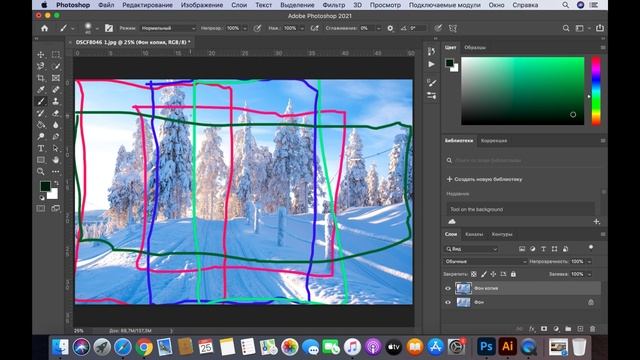The height and width of the screenshot is (360, 640).
Task: Toggle pixel layer filter icon
Action: point(522,249)
